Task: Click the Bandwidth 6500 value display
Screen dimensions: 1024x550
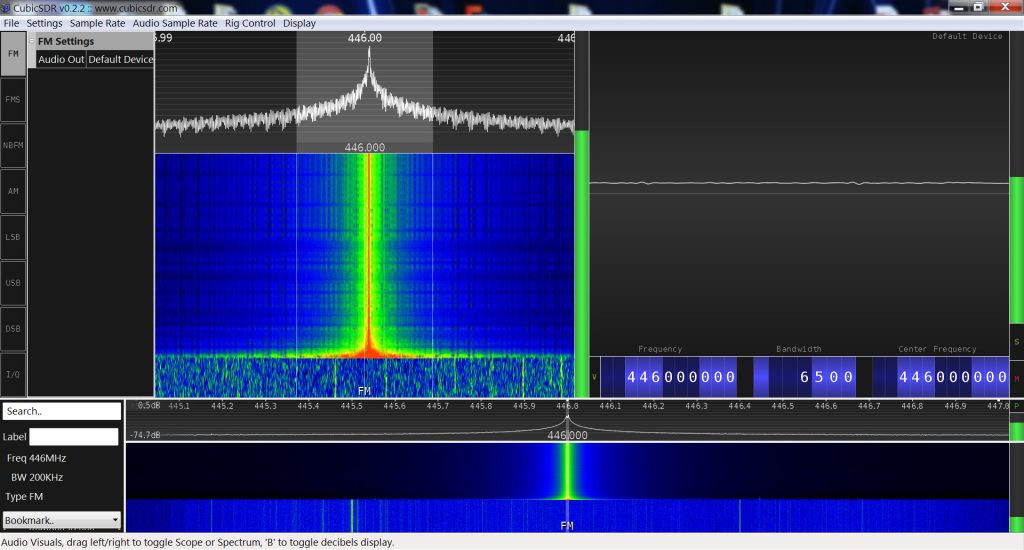Action: point(826,377)
